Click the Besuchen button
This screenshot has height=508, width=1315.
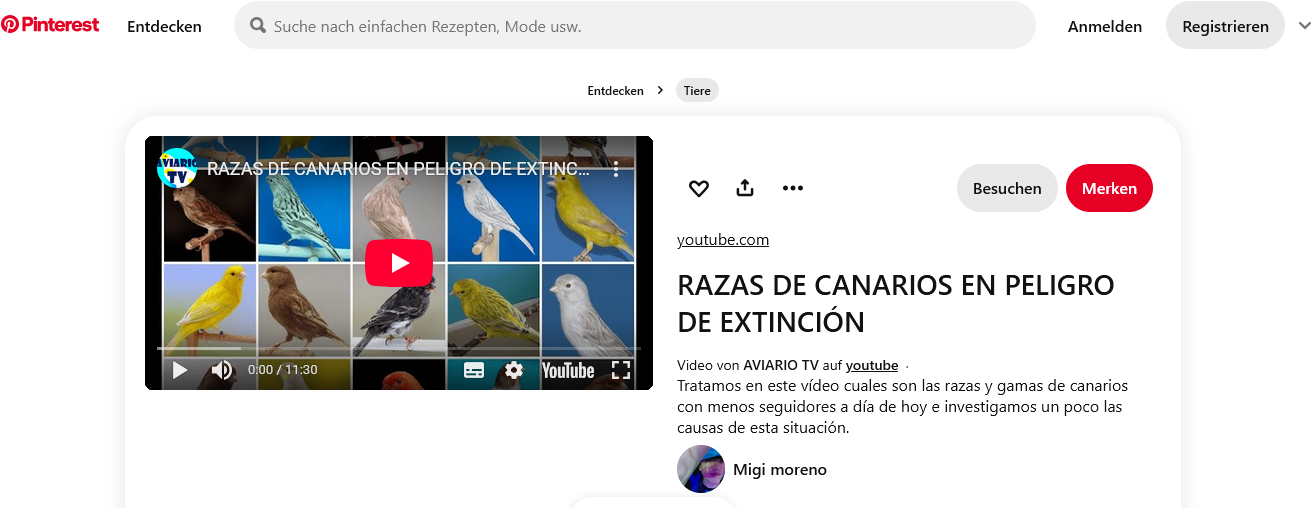click(1007, 188)
